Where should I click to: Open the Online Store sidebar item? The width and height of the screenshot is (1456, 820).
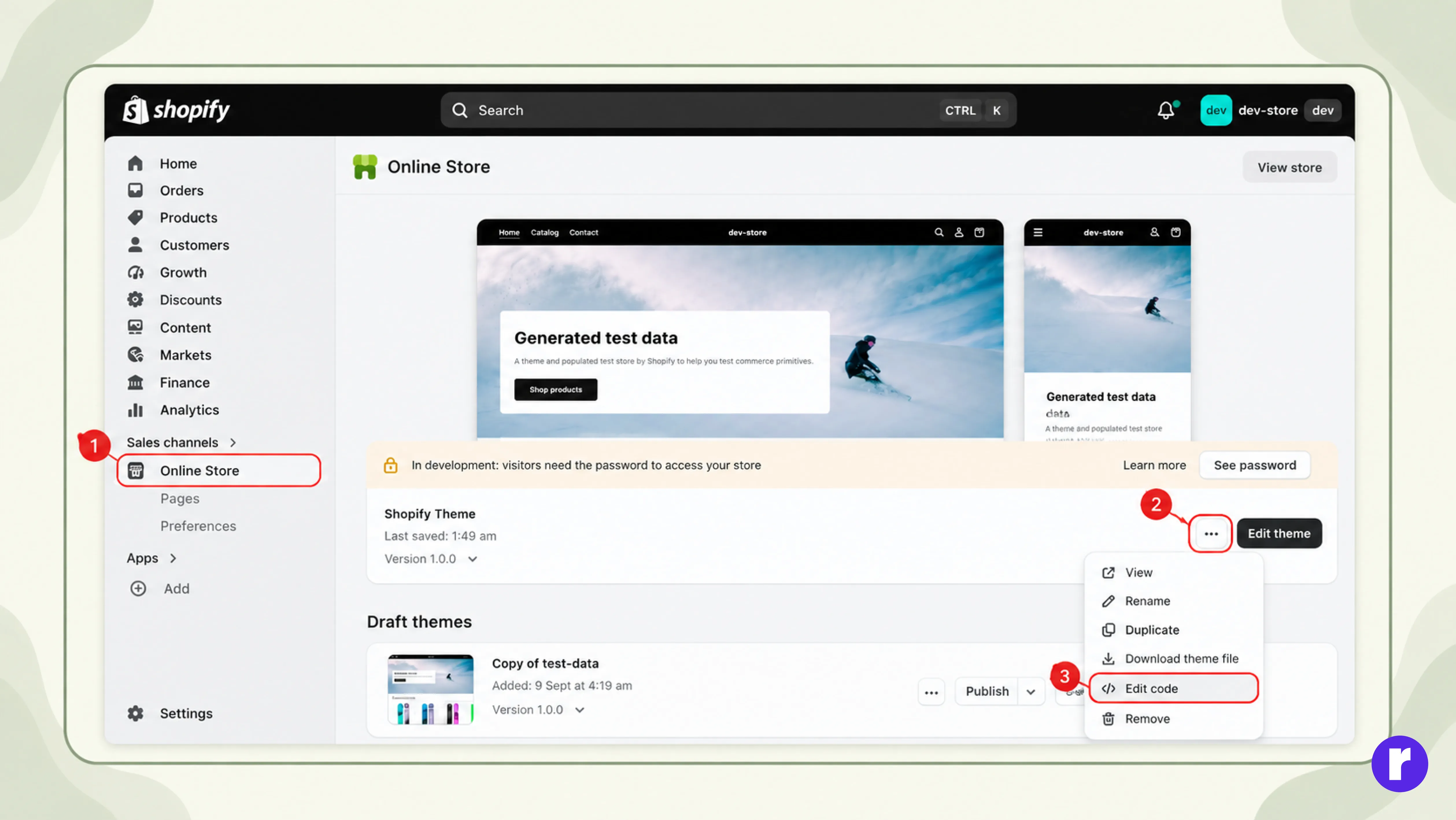219,470
